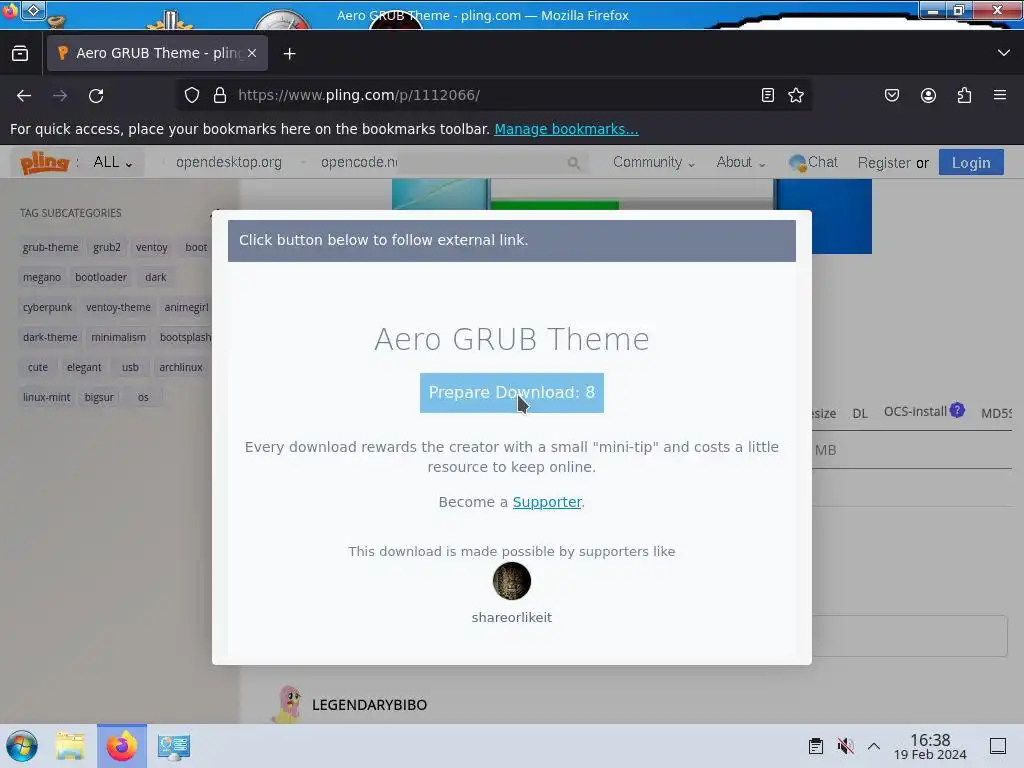Select the megano tag

click(x=42, y=278)
